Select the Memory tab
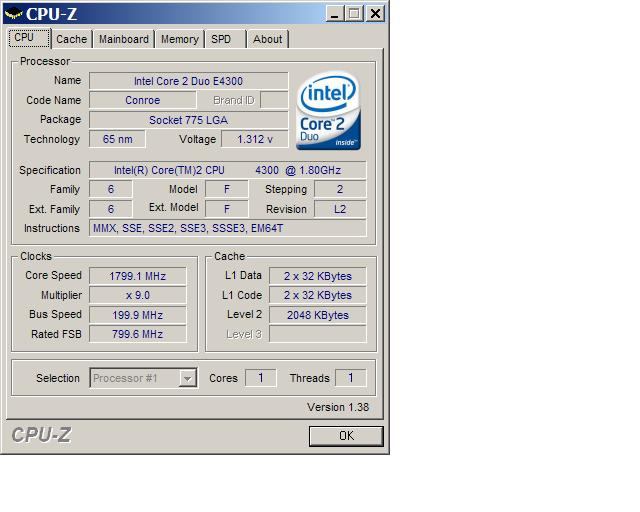 point(180,39)
